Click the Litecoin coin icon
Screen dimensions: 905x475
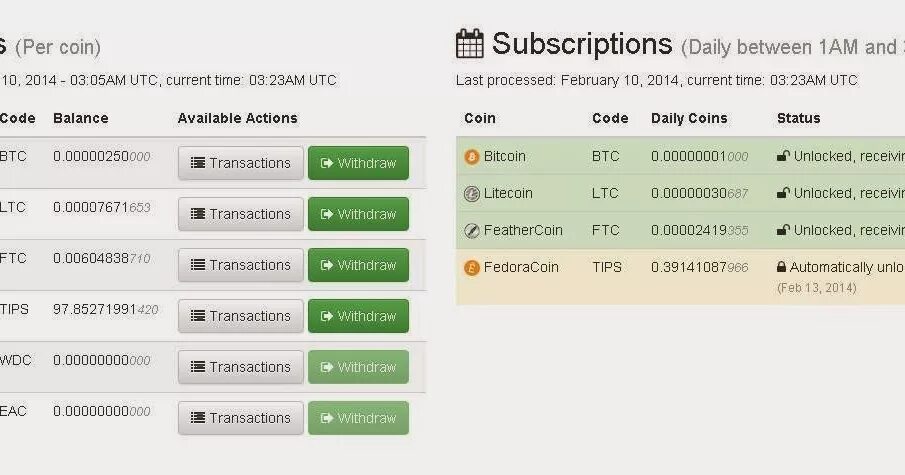472,193
